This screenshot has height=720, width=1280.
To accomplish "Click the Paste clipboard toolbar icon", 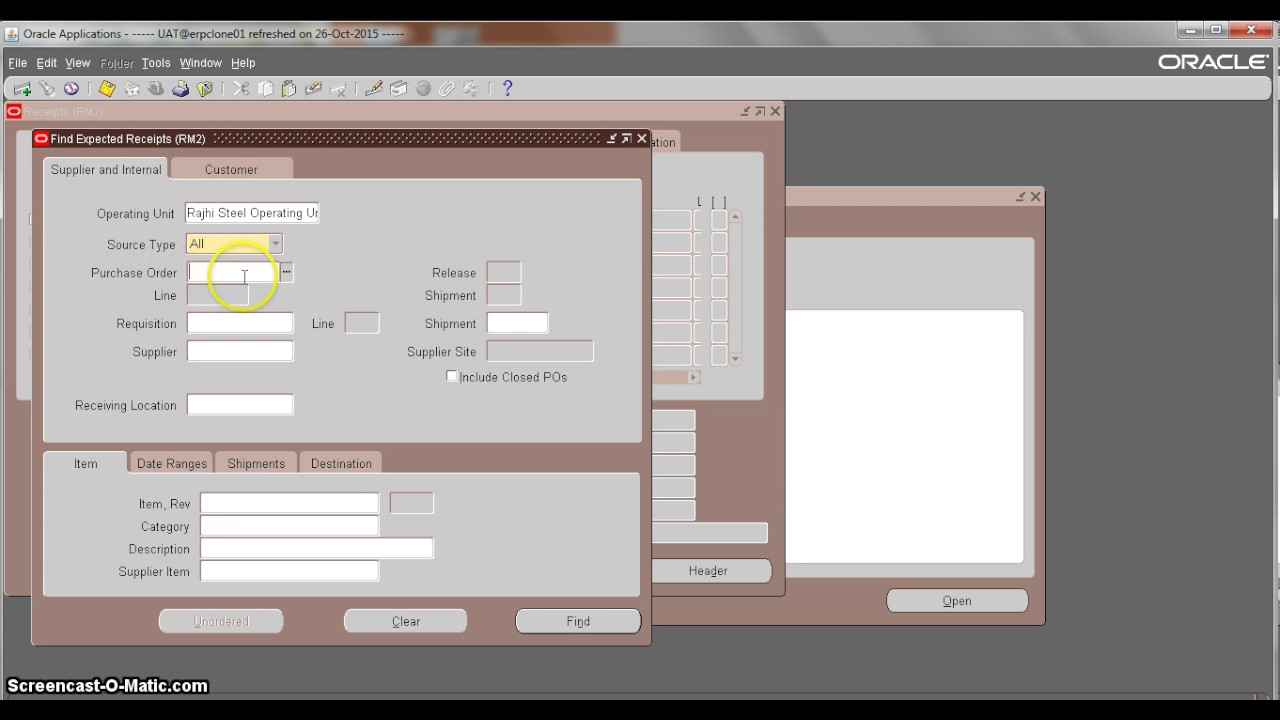I will [289, 89].
